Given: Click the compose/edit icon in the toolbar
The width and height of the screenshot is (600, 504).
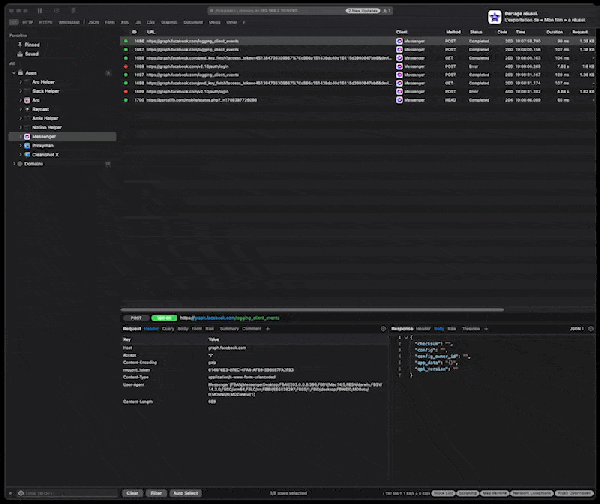Looking at the screenshot, I should tap(57, 11).
